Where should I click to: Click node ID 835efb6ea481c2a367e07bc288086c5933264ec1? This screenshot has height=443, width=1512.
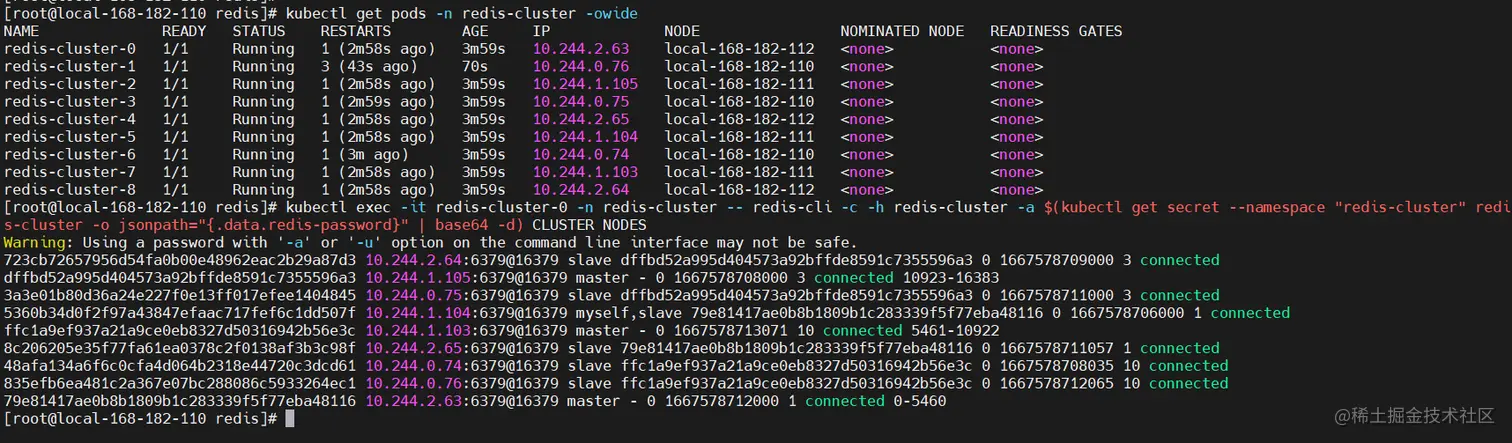[180, 383]
